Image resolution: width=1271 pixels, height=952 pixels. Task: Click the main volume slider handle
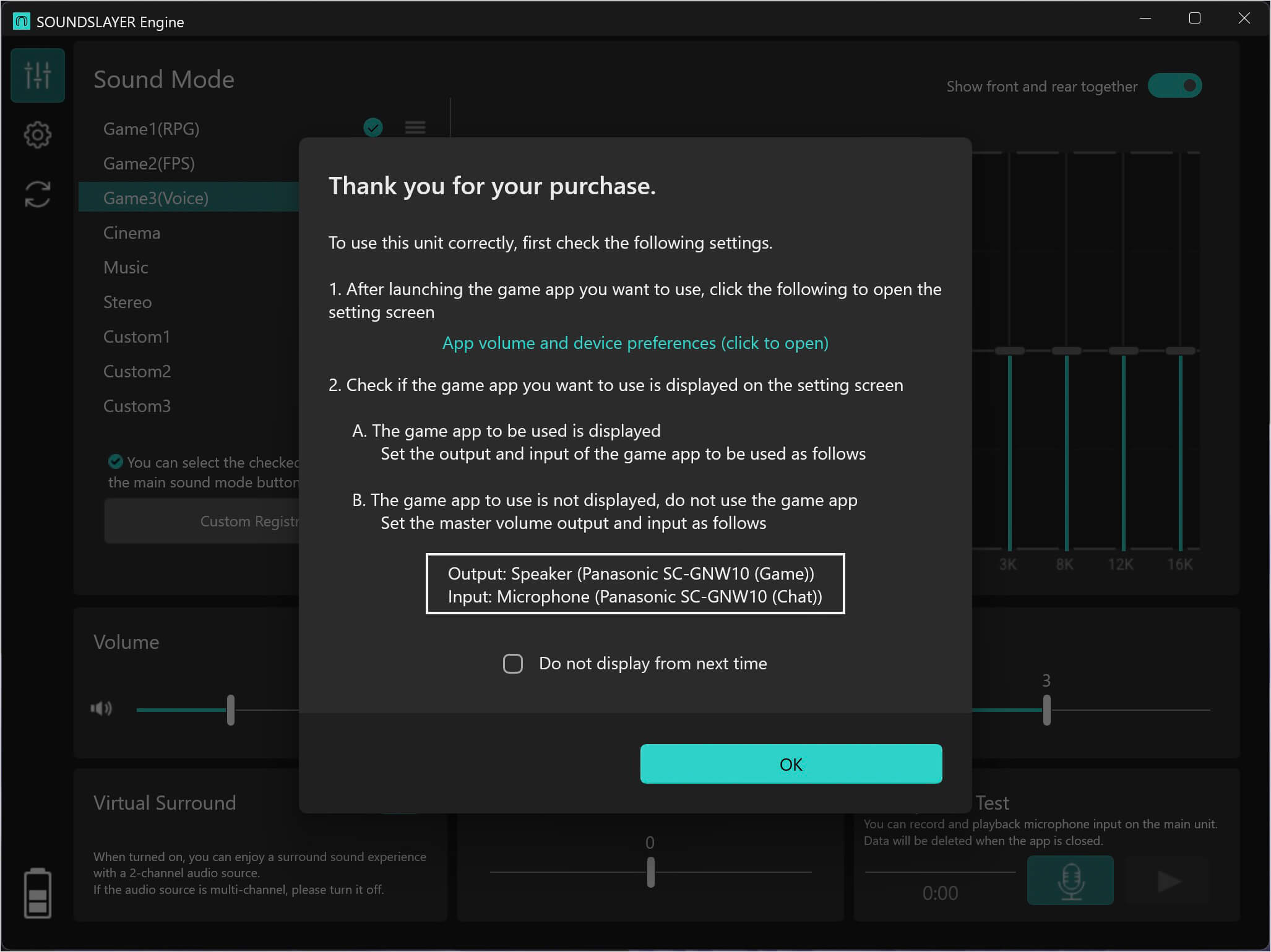231,710
